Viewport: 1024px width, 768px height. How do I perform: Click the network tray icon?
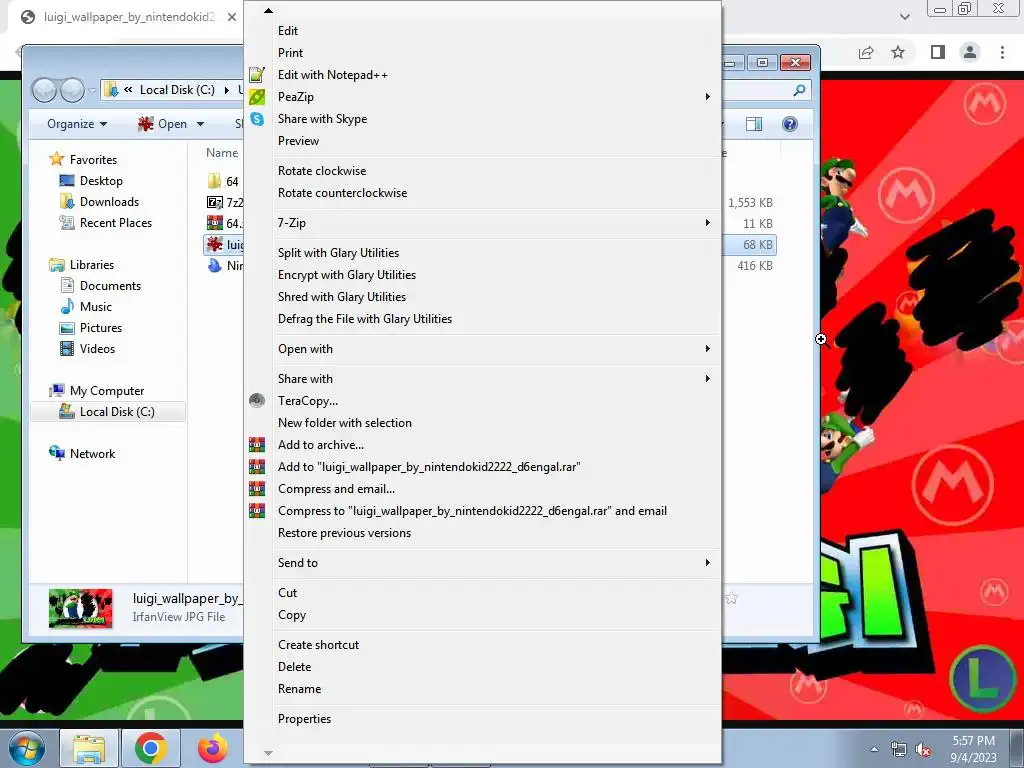point(899,750)
